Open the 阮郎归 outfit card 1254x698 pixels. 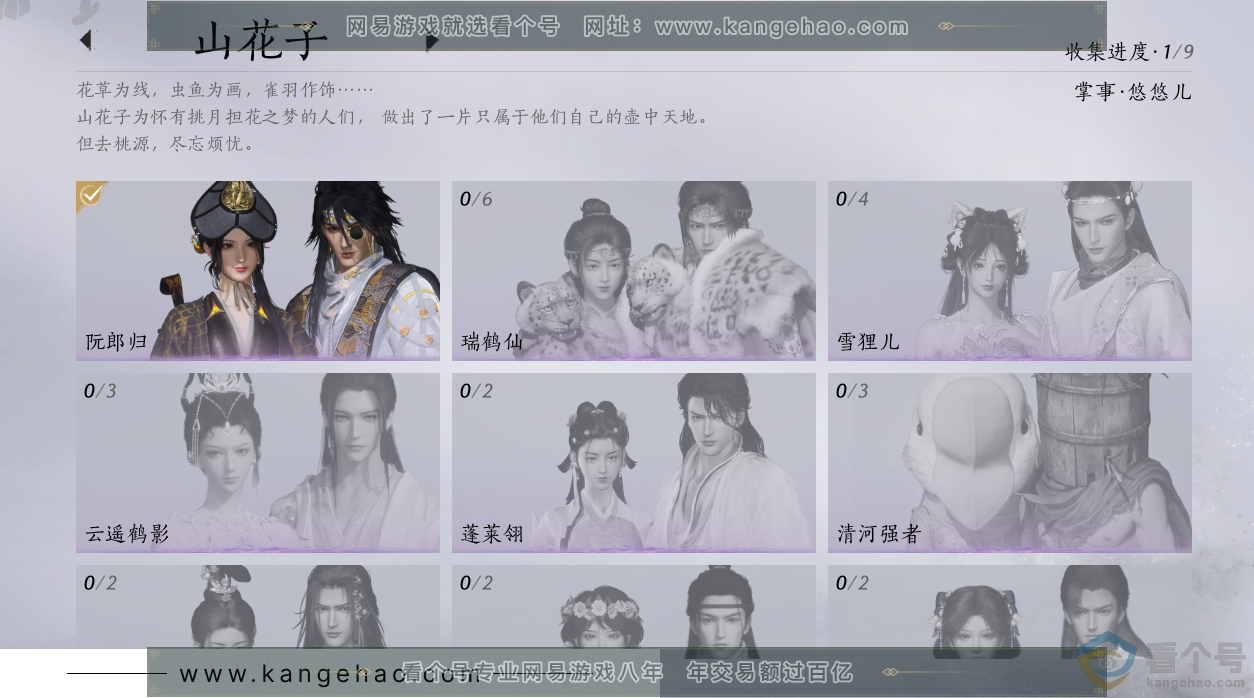[258, 270]
